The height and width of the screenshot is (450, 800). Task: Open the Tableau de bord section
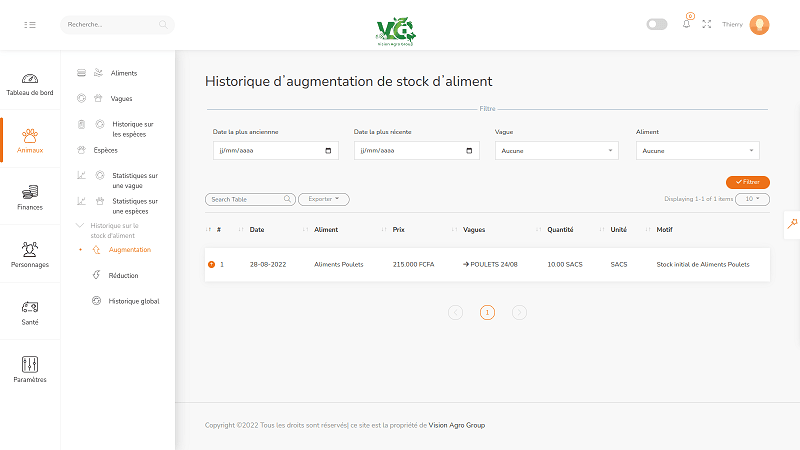[30, 84]
